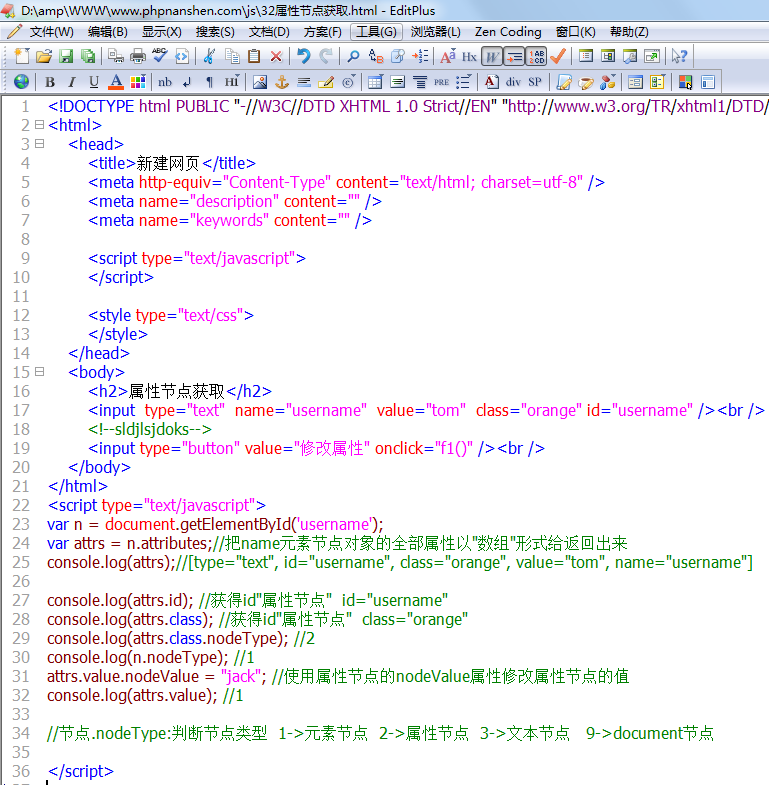Image resolution: width=769 pixels, height=785 pixels.
Task: Open a file with the folder icon
Action: (44, 56)
